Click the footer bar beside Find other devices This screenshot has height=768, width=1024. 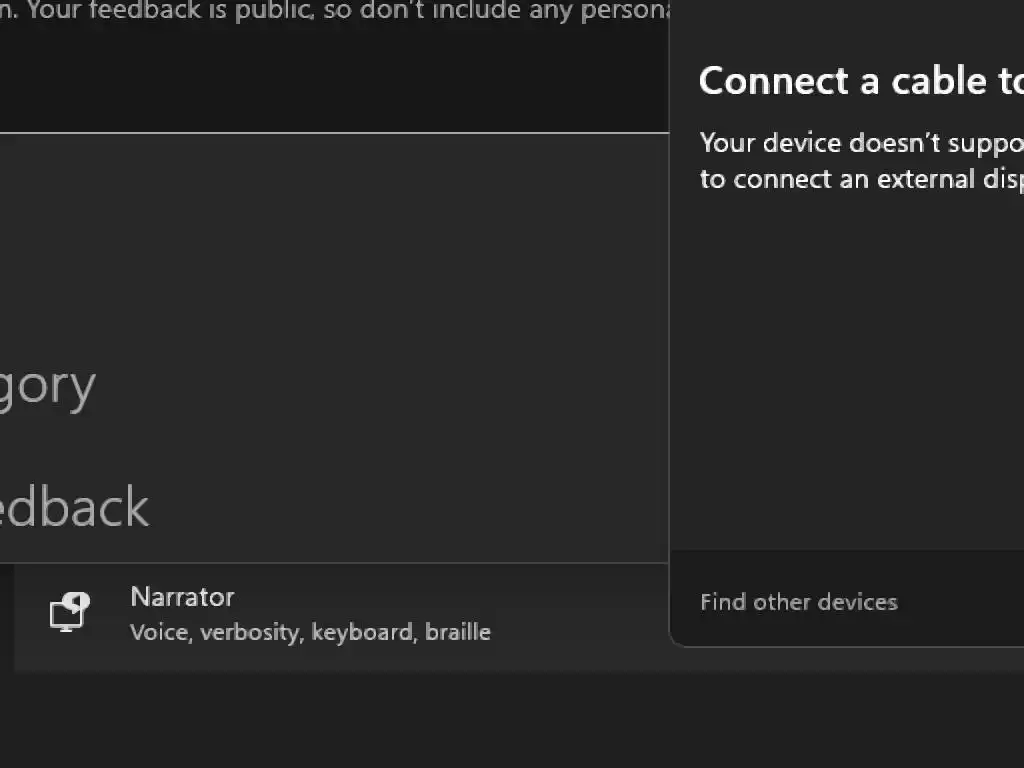click(x=960, y=602)
